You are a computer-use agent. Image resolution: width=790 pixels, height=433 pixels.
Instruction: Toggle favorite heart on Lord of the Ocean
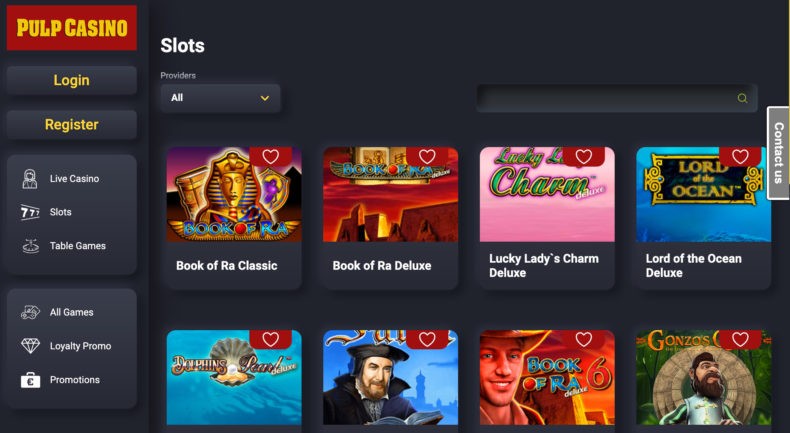click(740, 157)
